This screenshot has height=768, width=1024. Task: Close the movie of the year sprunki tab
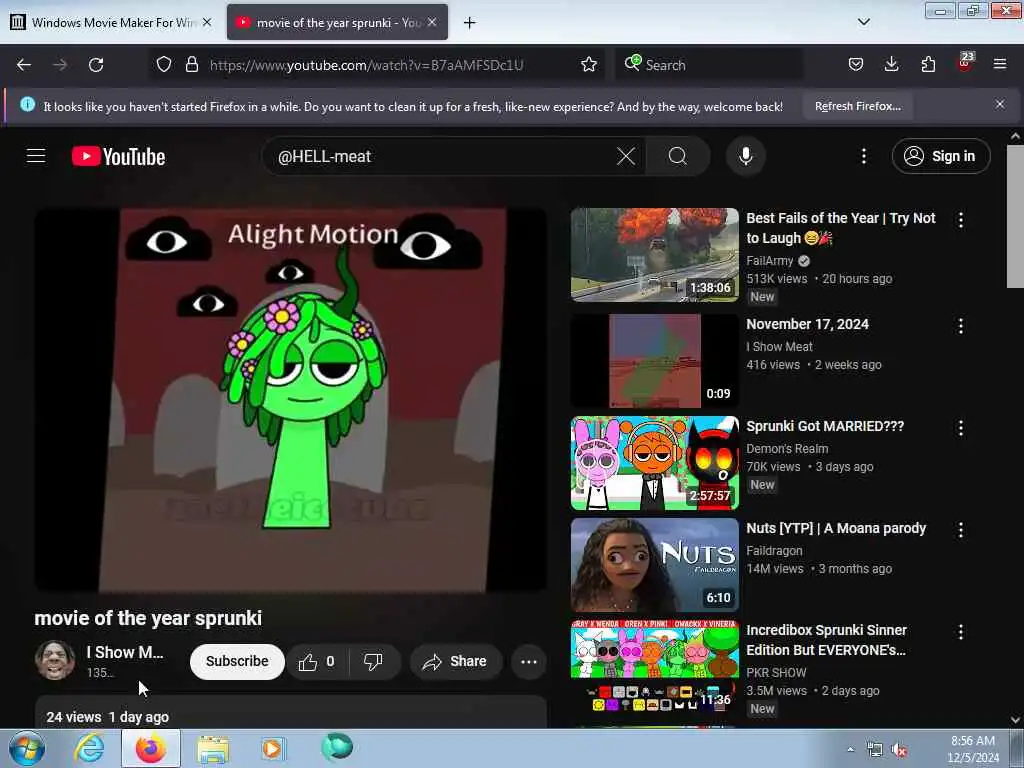pos(432,22)
